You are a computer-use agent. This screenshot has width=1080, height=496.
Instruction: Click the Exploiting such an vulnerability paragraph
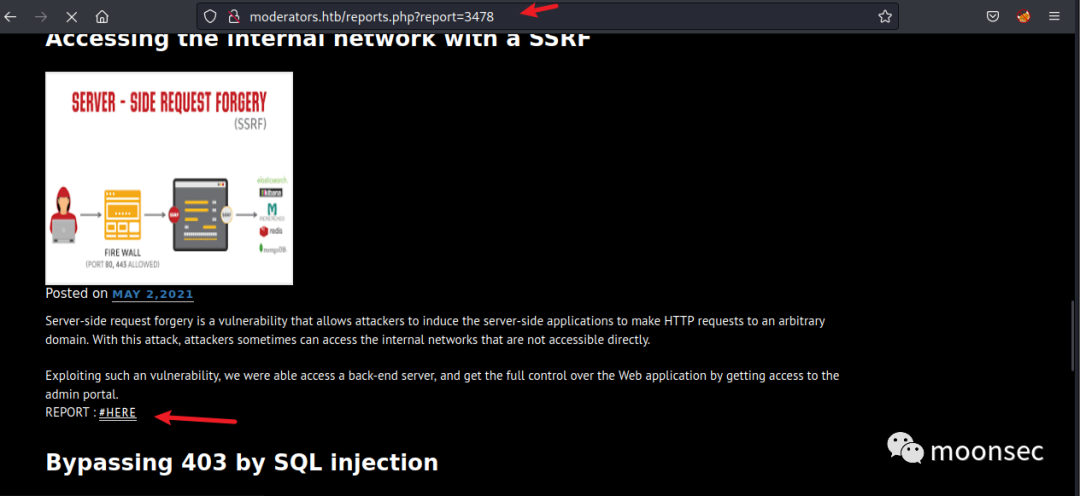442,385
